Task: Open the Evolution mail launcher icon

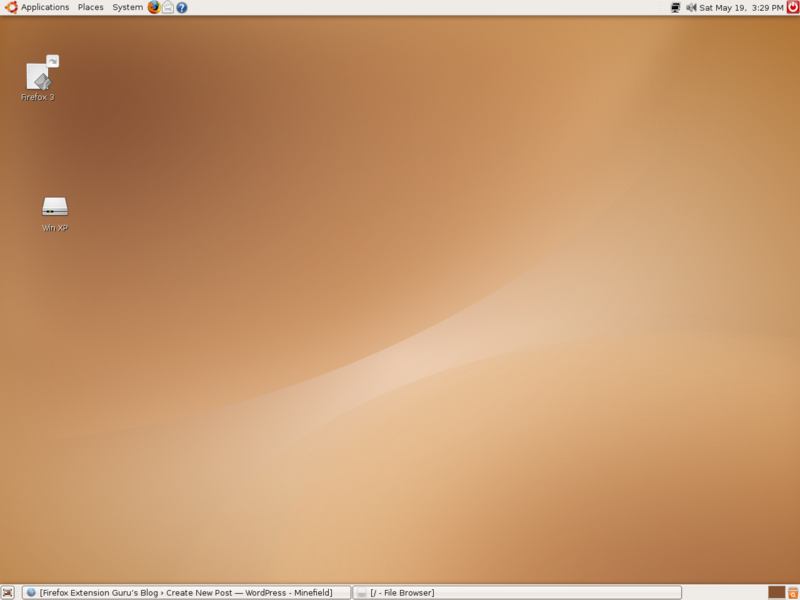Action: click(167, 7)
